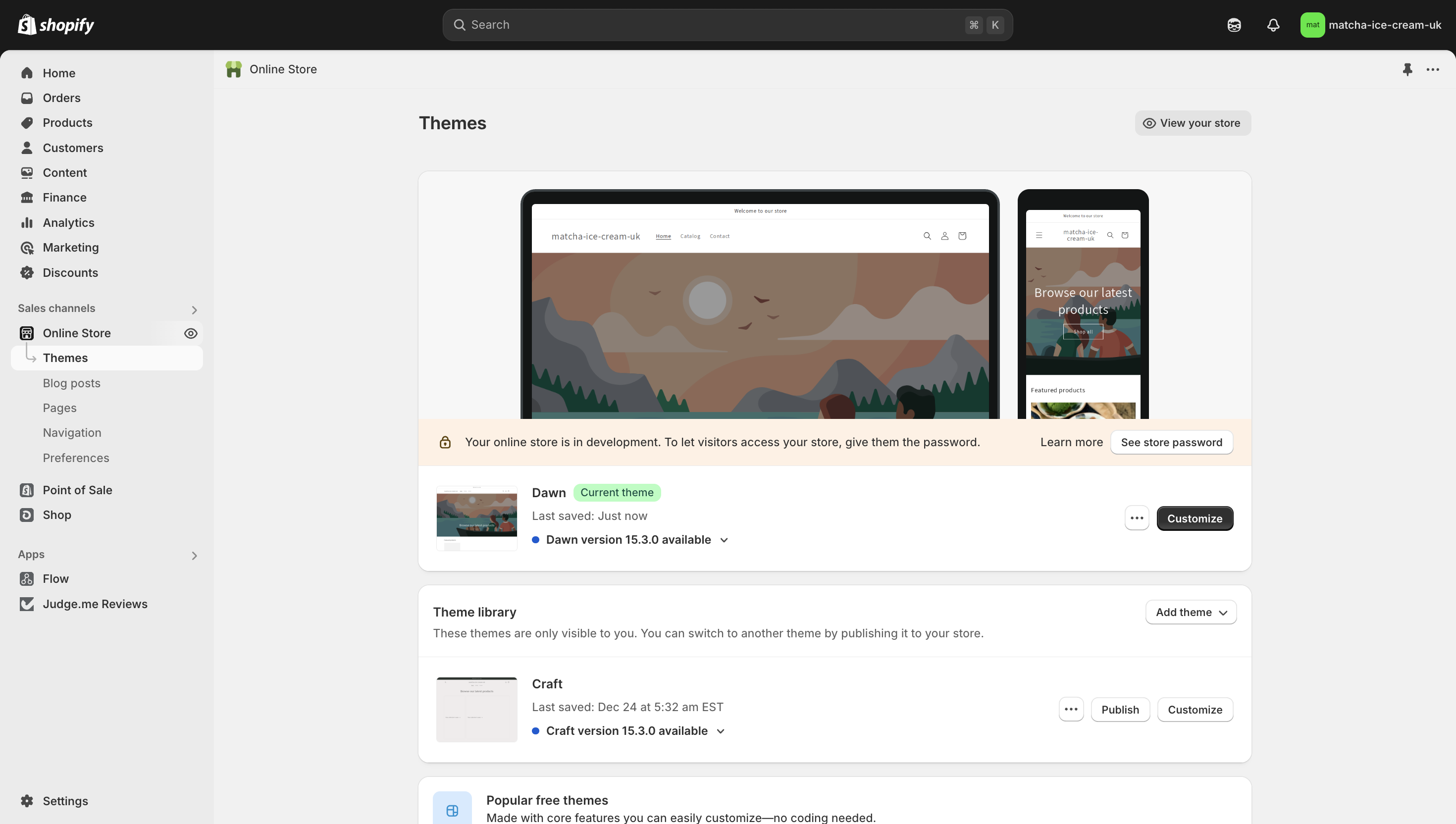Viewport: 1456px width, 824px height.
Task: Click the Settings gear icon
Action: pyautogui.click(x=27, y=800)
